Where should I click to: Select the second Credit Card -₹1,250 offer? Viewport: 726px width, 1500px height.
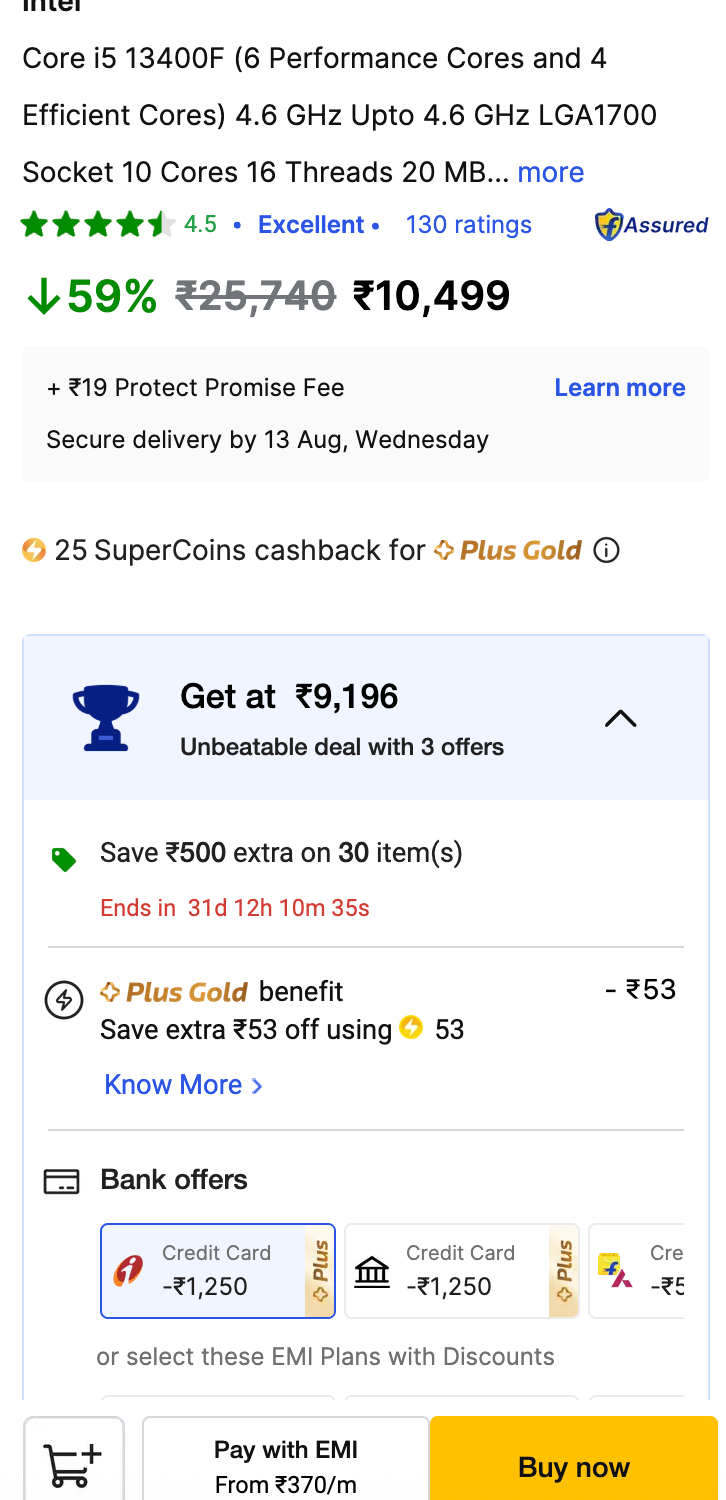461,1271
